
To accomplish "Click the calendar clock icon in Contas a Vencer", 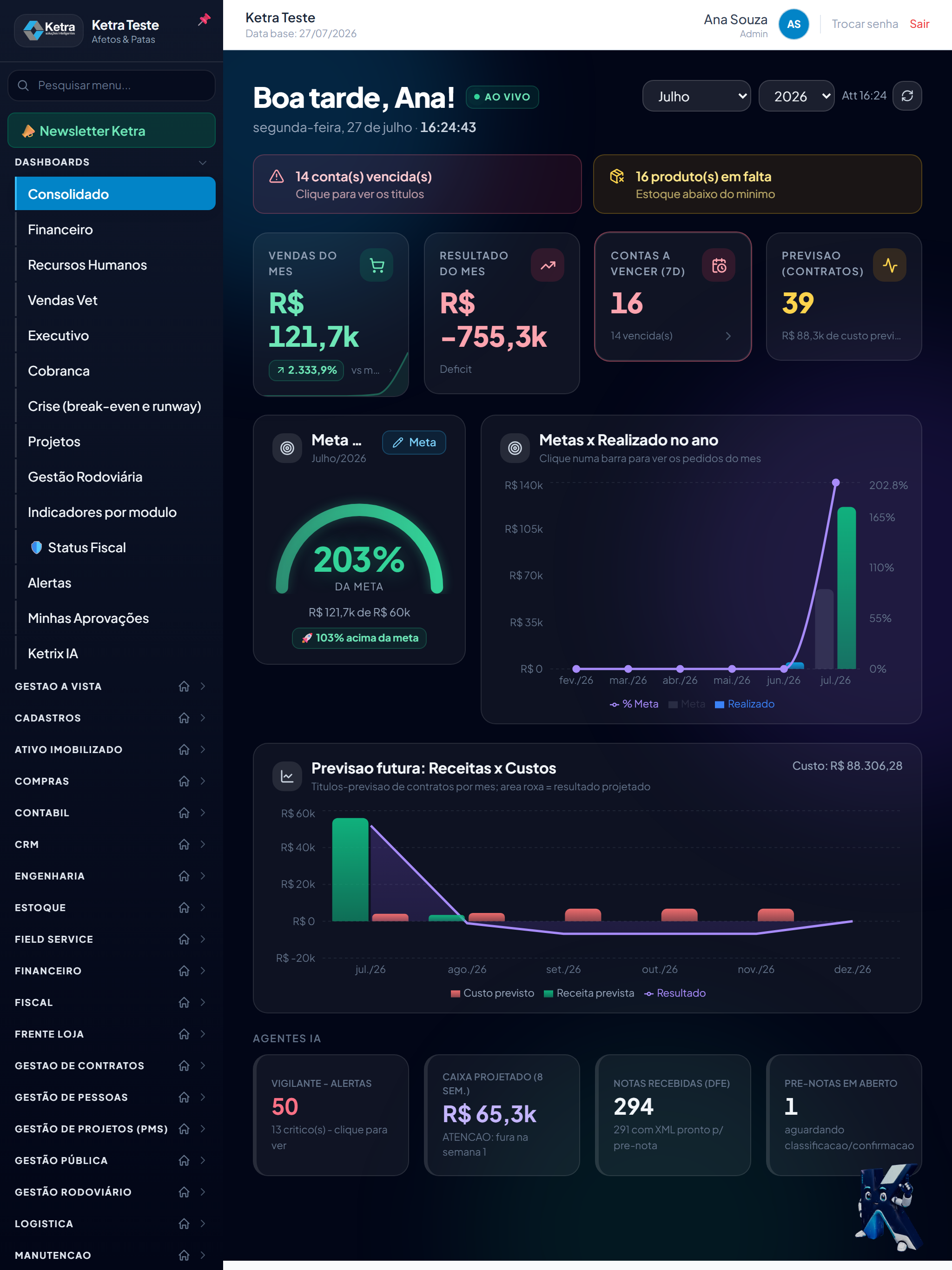I will click(719, 265).
